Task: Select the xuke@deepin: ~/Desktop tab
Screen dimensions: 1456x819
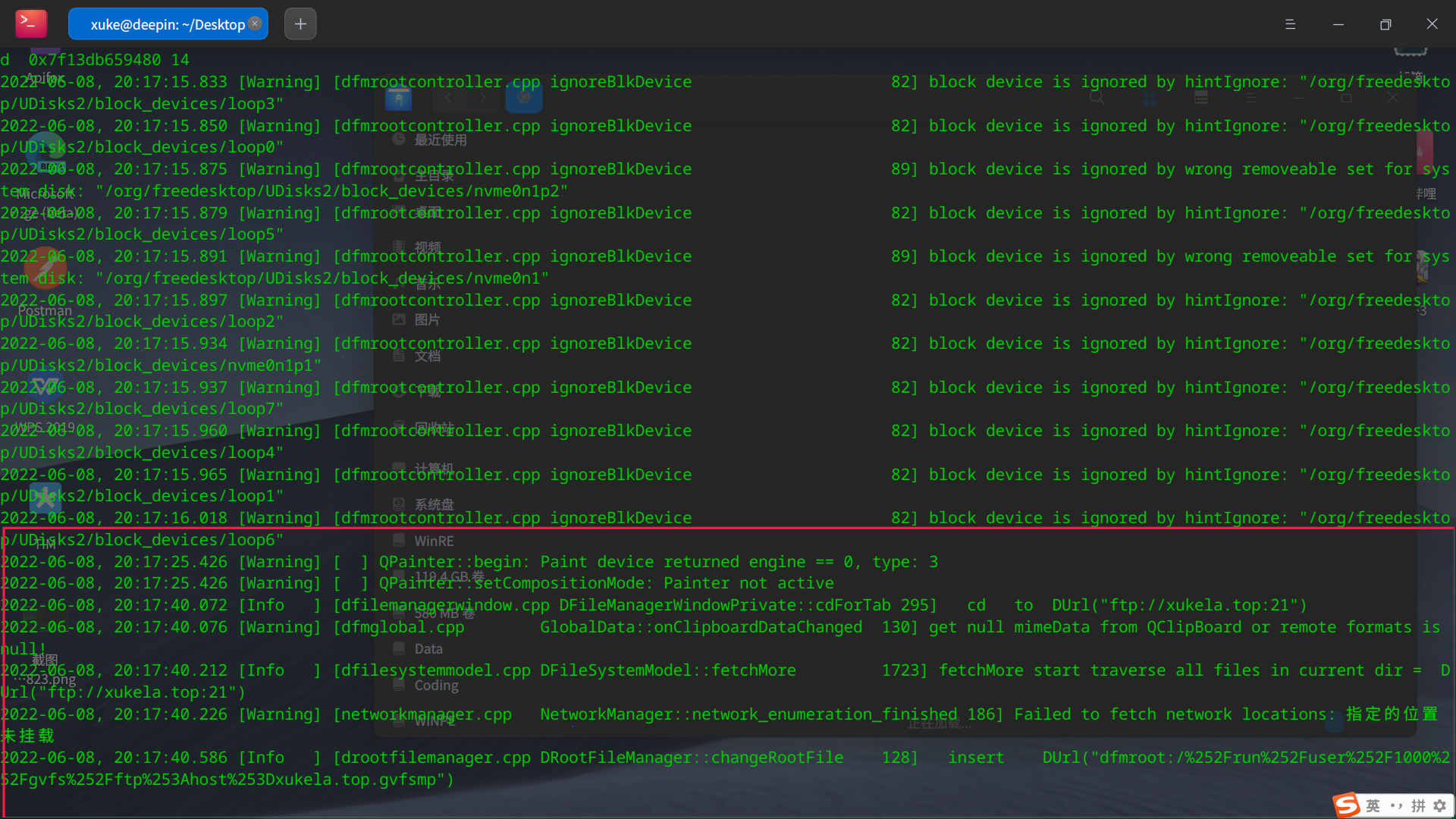Action: pyautogui.click(x=167, y=24)
